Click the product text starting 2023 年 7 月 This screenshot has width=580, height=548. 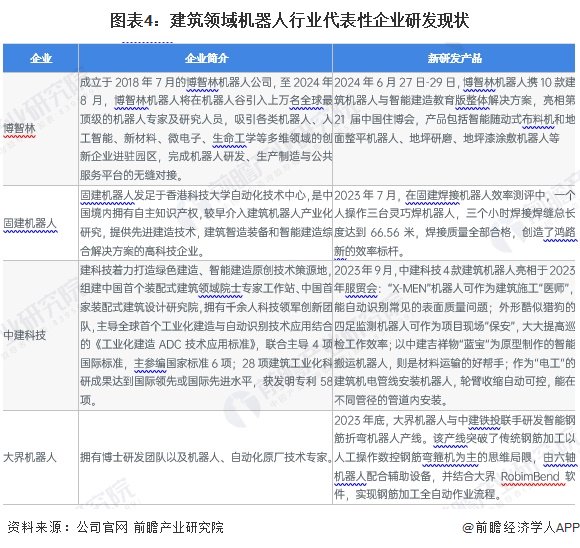point(455,223)
